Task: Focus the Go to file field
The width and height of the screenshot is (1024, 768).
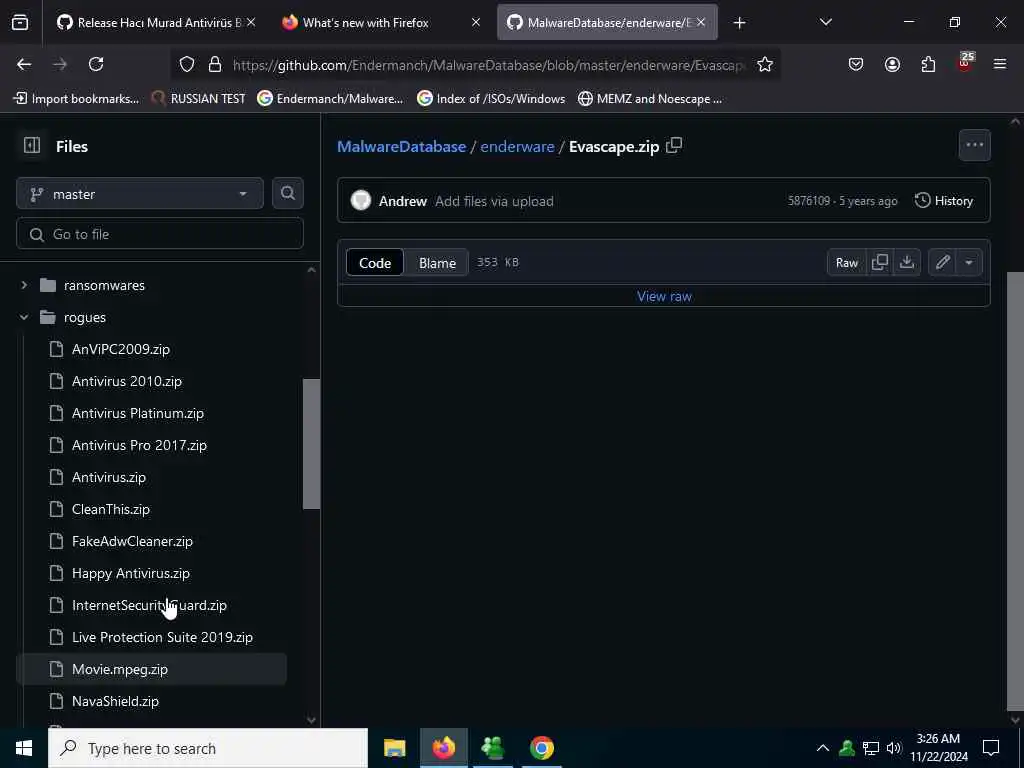Action: click(159, 234)
